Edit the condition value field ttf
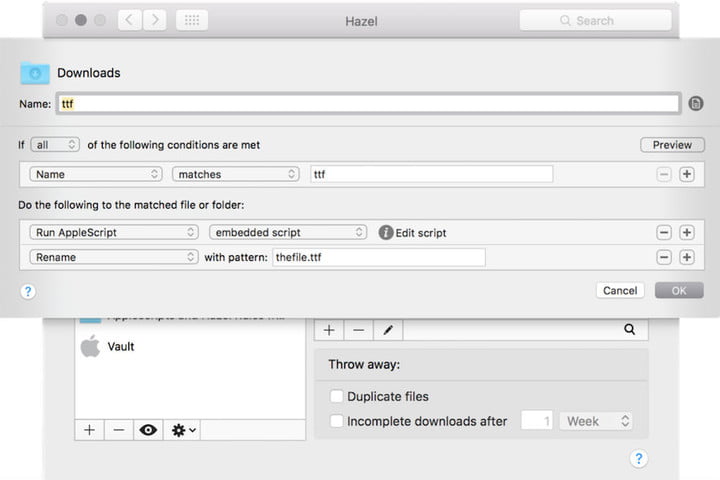This screenshot has height=480, width=720. pyautogui.click(x=432, y=175)
